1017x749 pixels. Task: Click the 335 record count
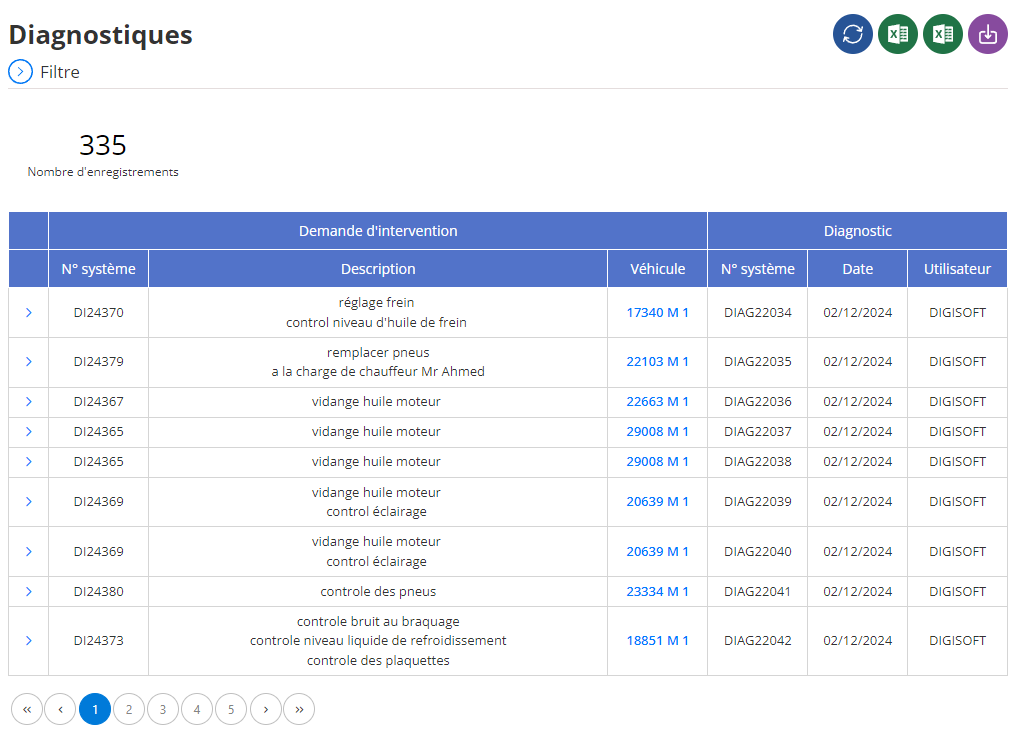point(102,145)
